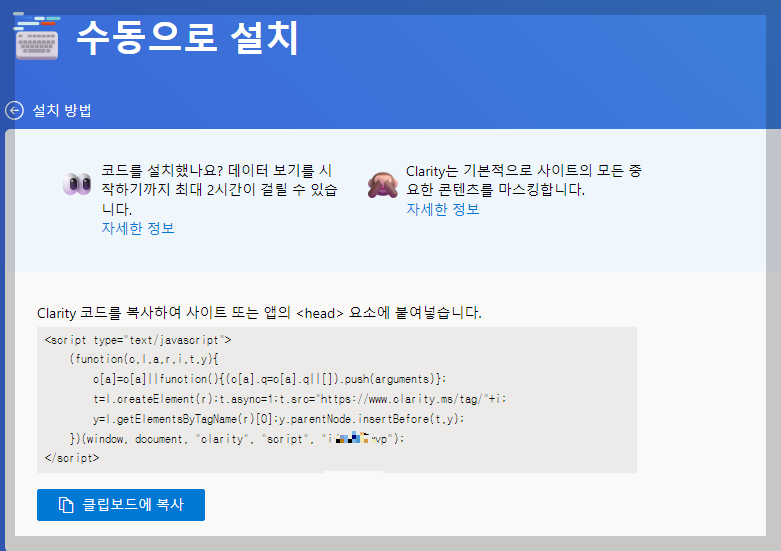Screen dimensions: 781x551
Task: Click the closing </script> line
Action: click(72, 458)
